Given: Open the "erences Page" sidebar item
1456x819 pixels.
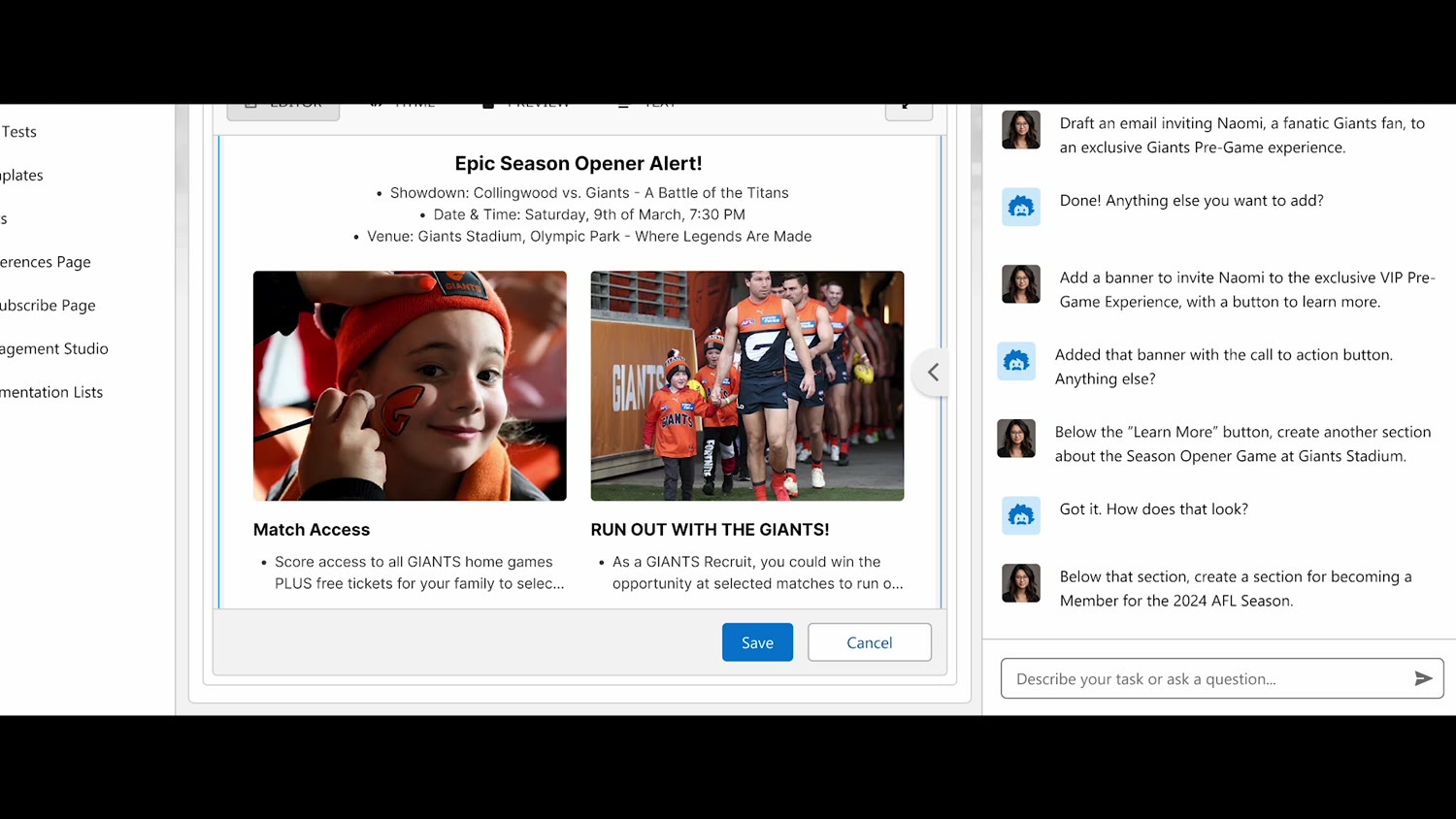Looking at the screenshot, I should point(46,262).
